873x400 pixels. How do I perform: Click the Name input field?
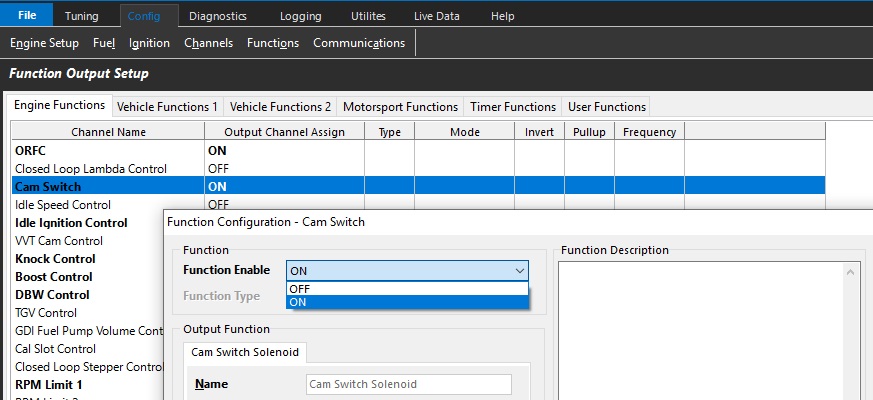(408, 384)
